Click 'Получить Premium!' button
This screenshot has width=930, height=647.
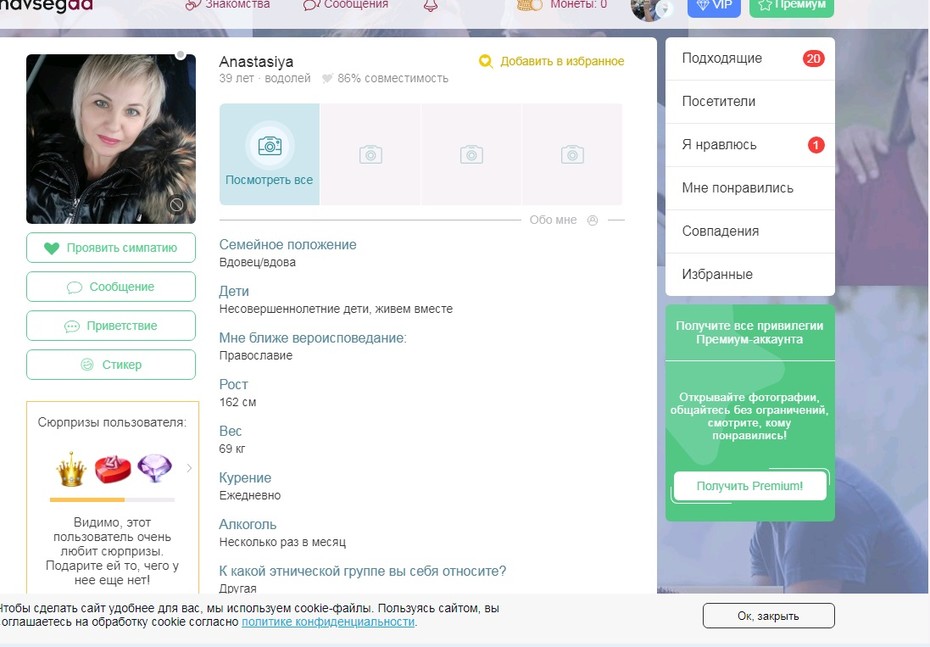[750, 486]
